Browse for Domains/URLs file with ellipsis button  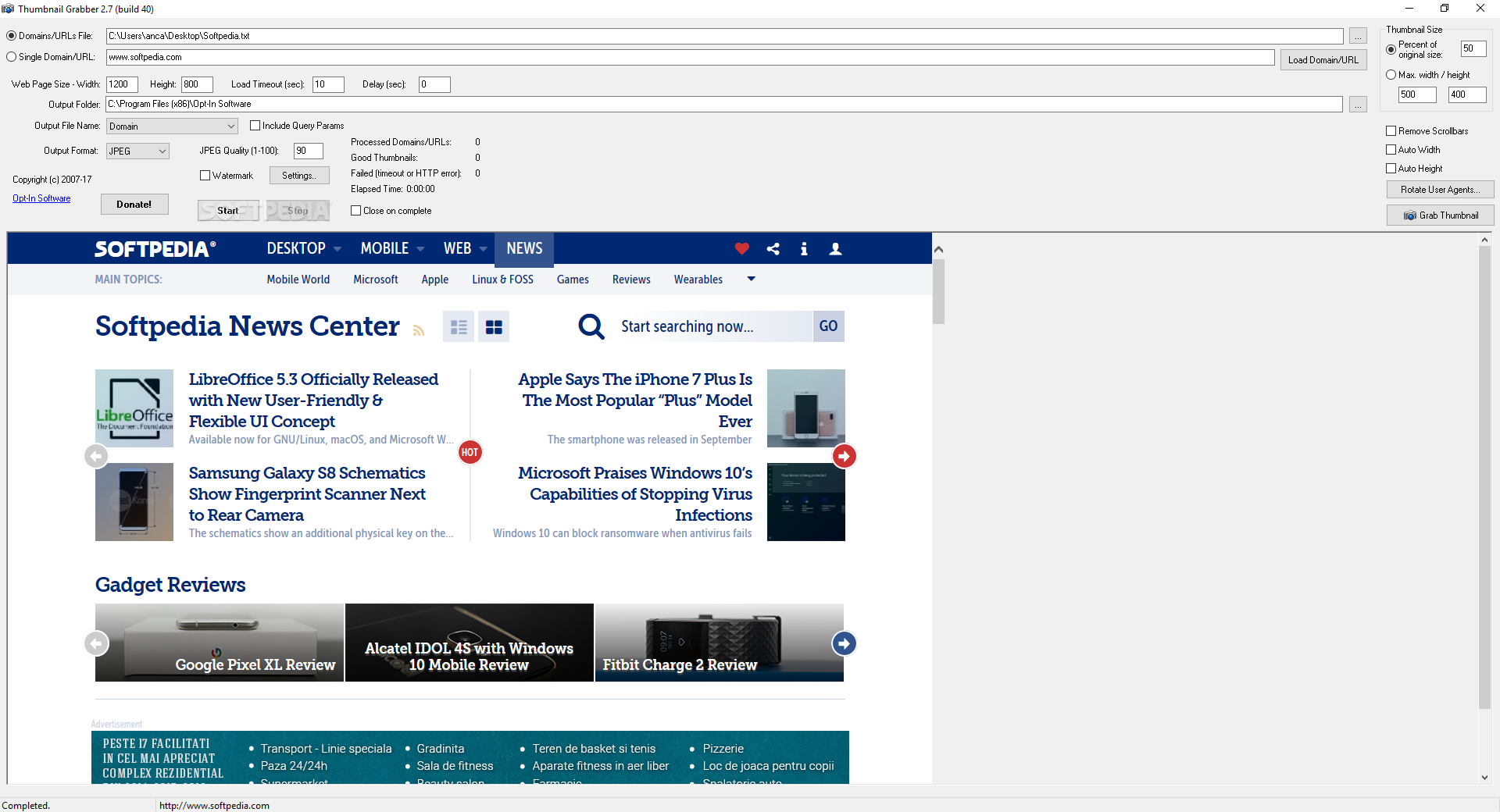[1358, 37]
